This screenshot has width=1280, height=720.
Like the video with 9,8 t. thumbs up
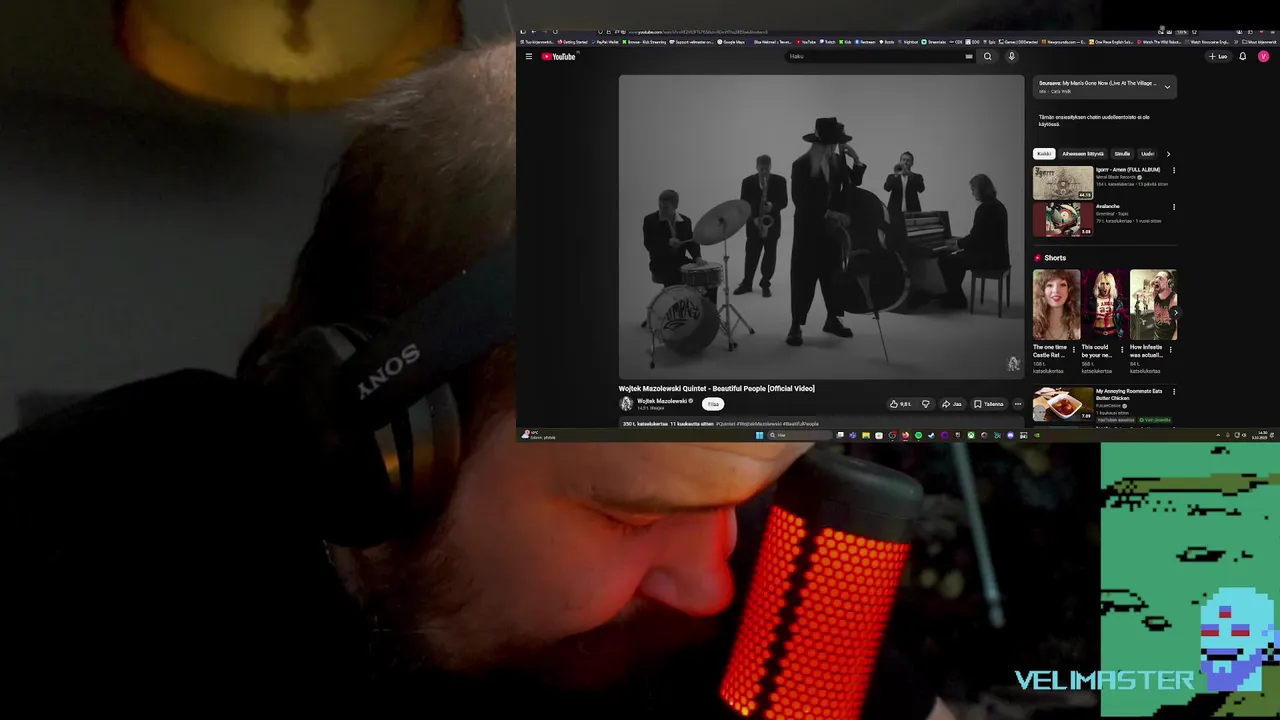[x=900, y=404]
